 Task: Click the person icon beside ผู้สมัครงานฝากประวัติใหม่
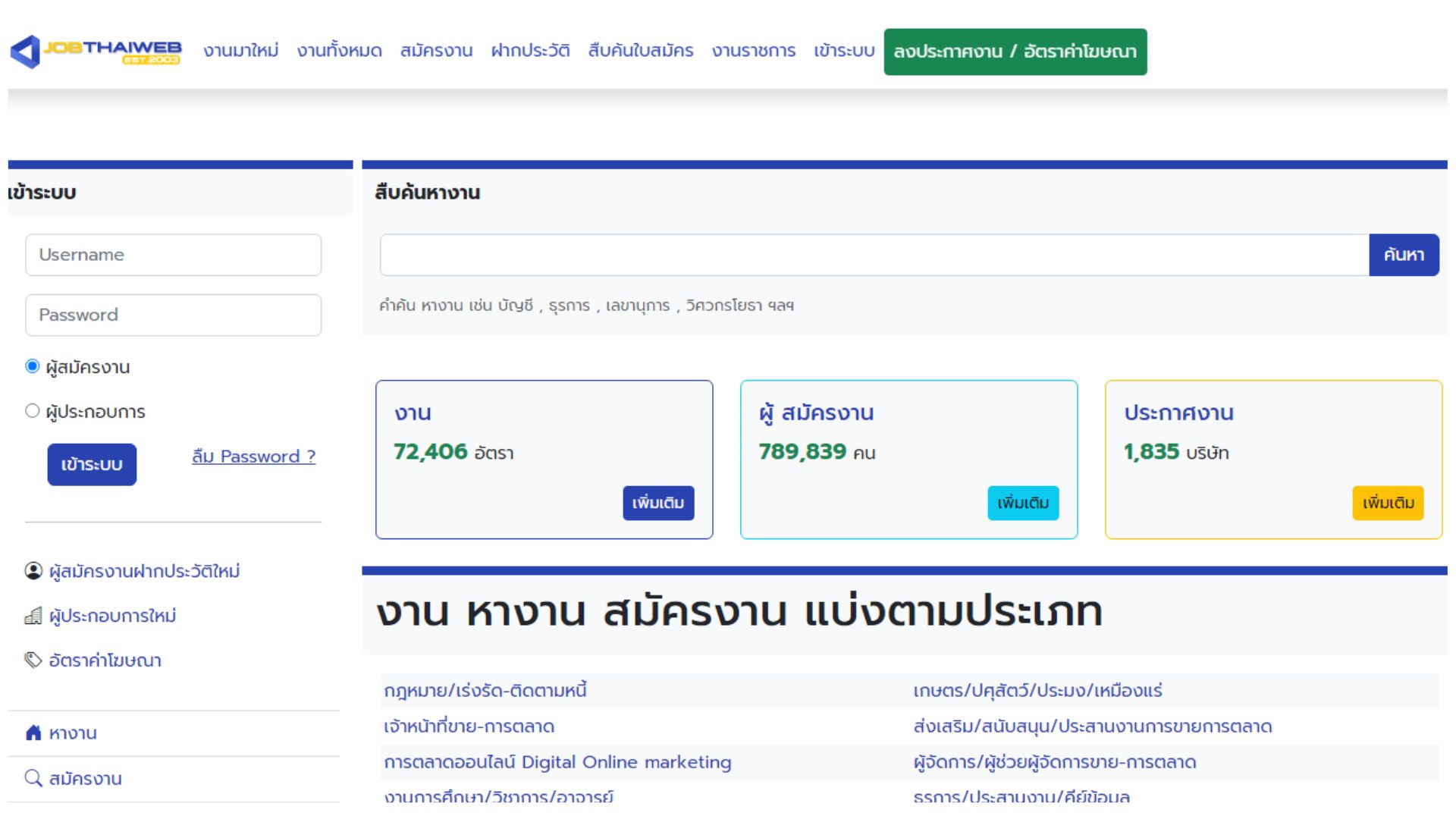[x=33, y=571]
